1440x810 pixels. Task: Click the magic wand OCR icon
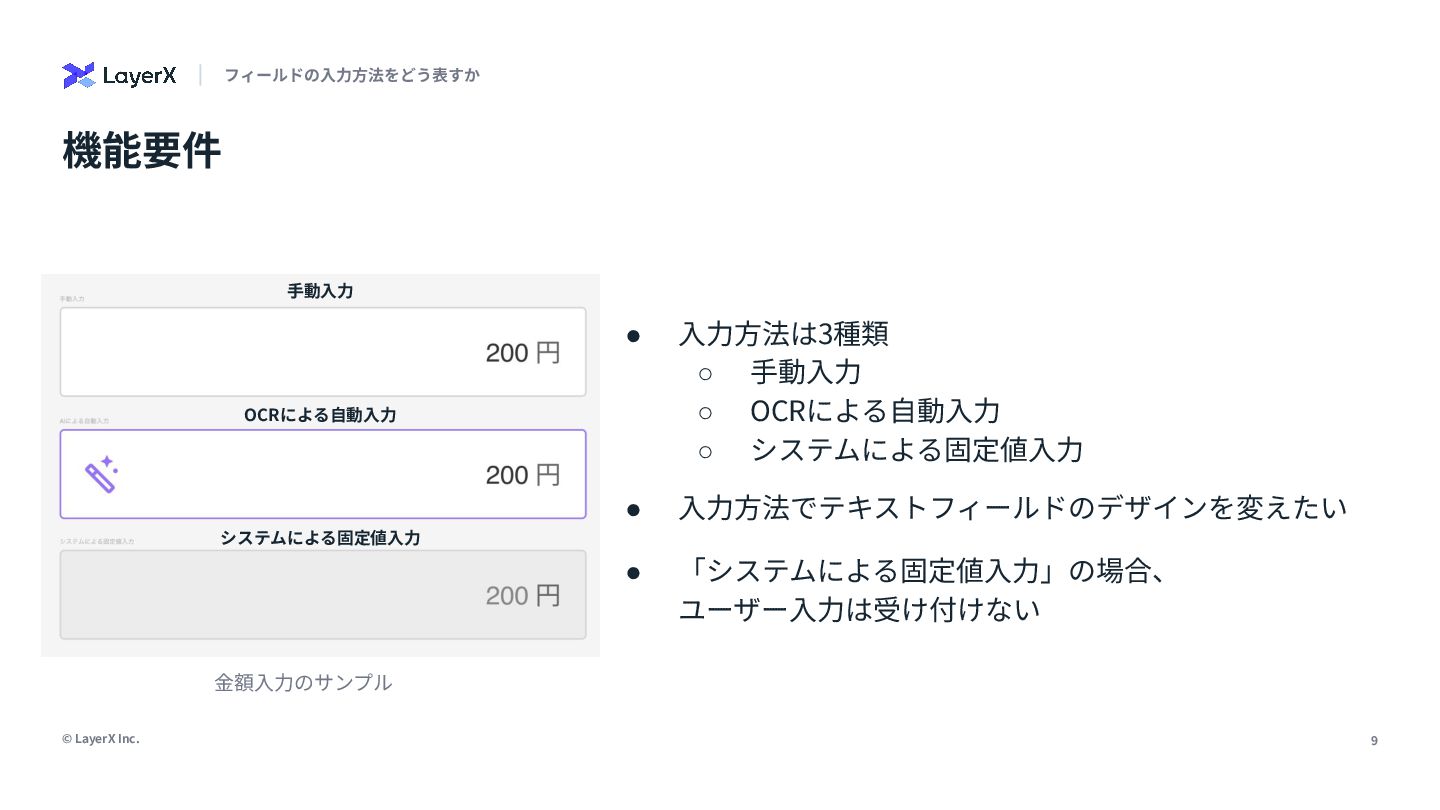[x=101, y=474]
